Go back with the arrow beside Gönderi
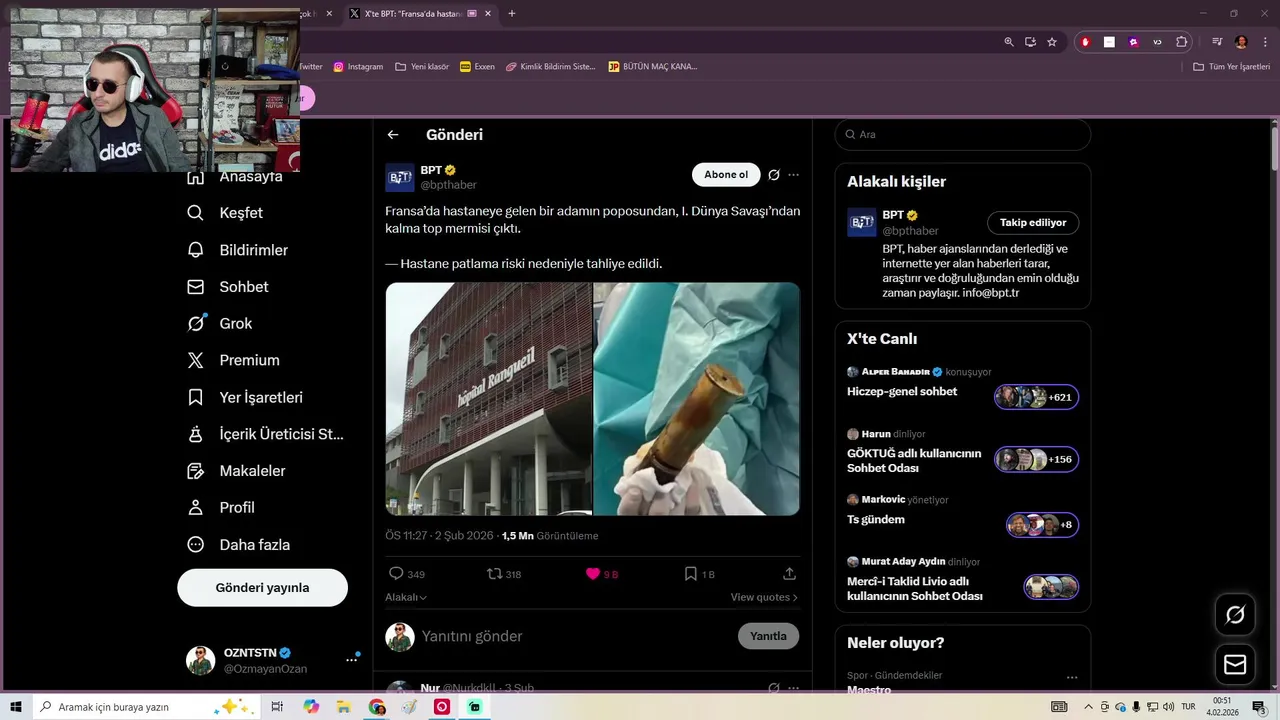The width and height of the screenshot is (1280, 720). coord(393,135)
